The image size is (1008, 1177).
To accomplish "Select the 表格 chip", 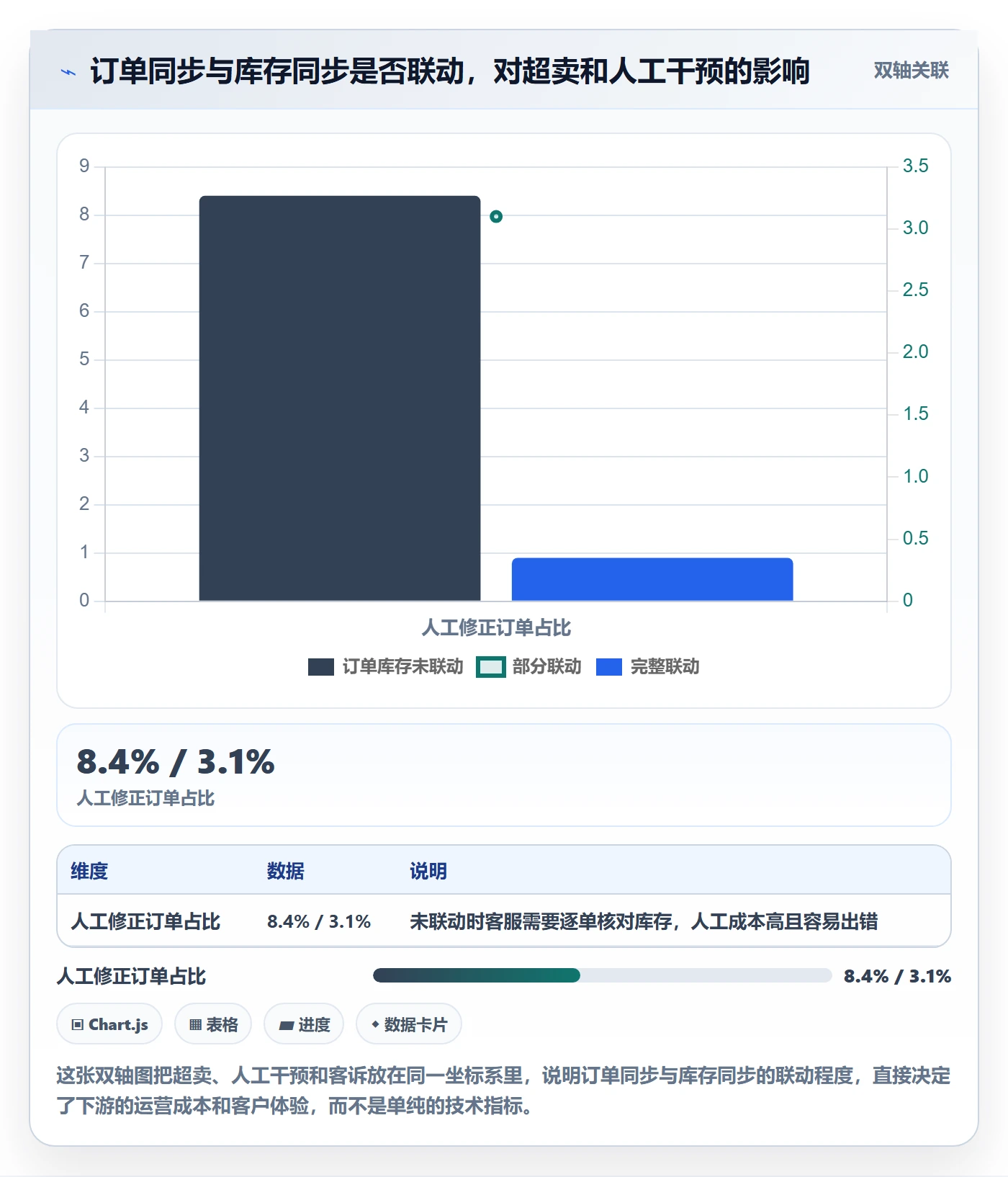I will tap(213, 1024).
